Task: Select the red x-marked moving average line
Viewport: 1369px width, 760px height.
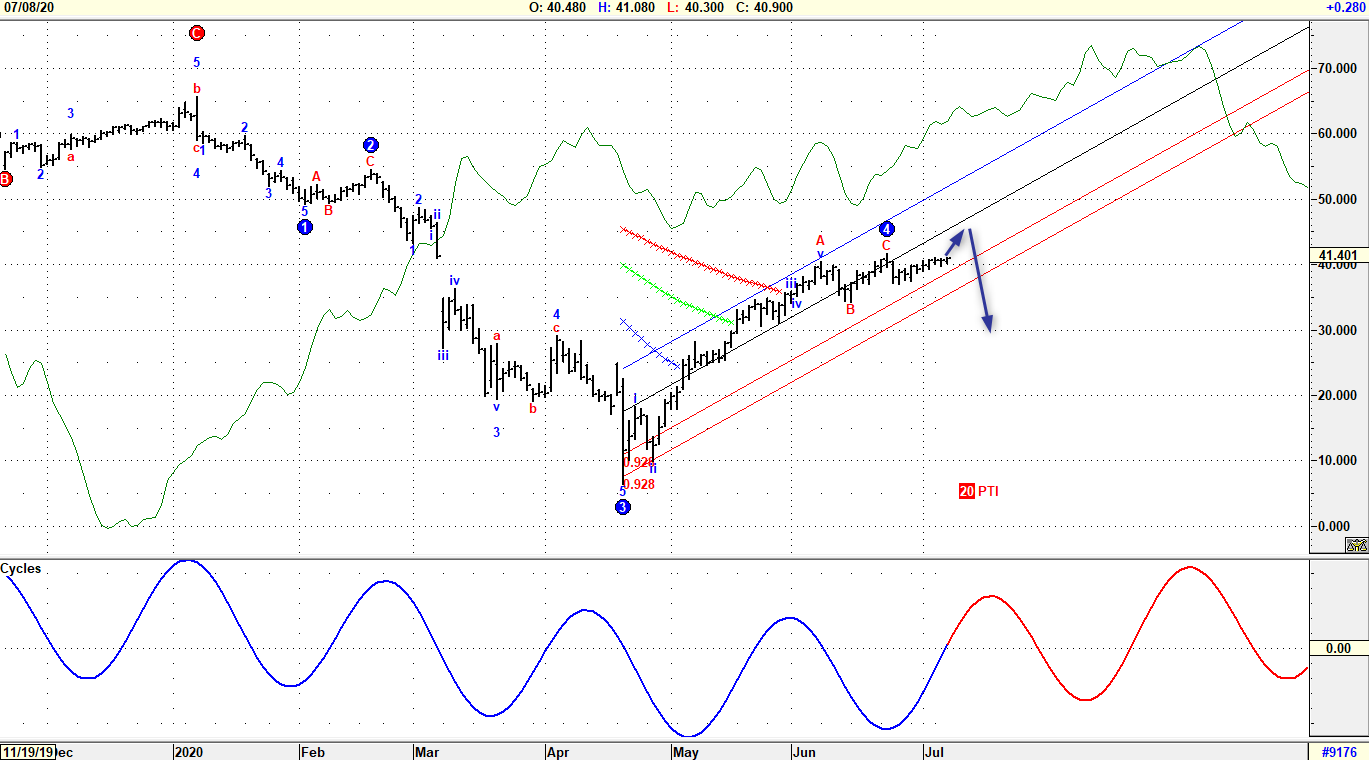Action: click(x=700, y=262)
